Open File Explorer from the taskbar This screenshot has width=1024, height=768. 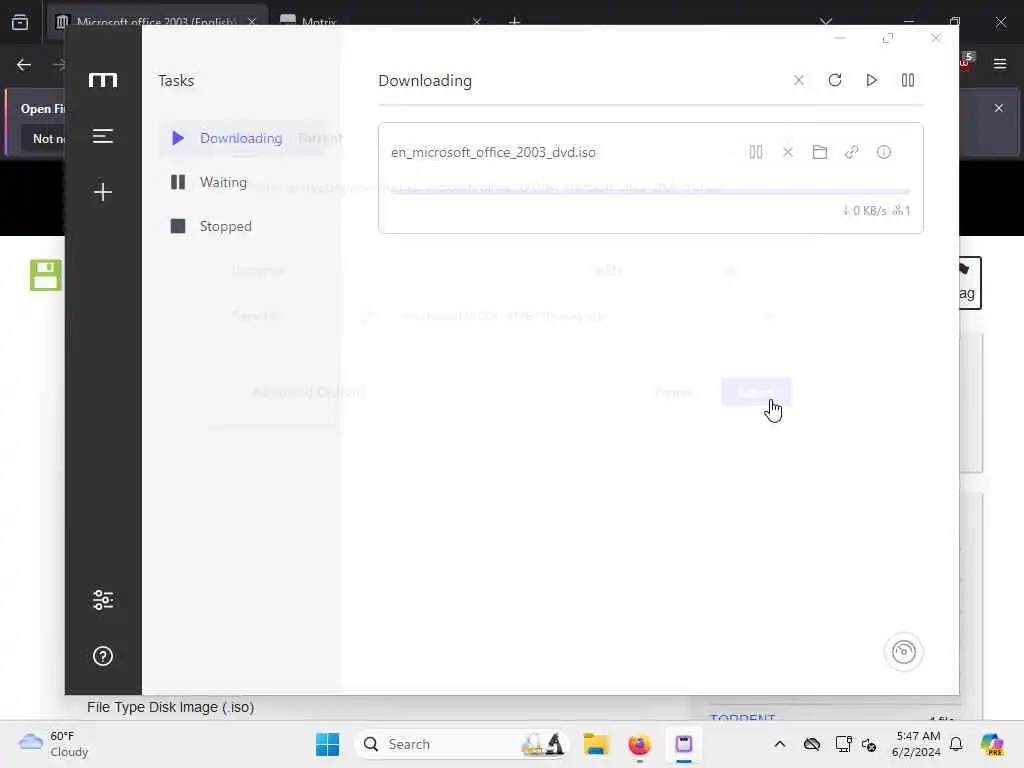[596, 744]
